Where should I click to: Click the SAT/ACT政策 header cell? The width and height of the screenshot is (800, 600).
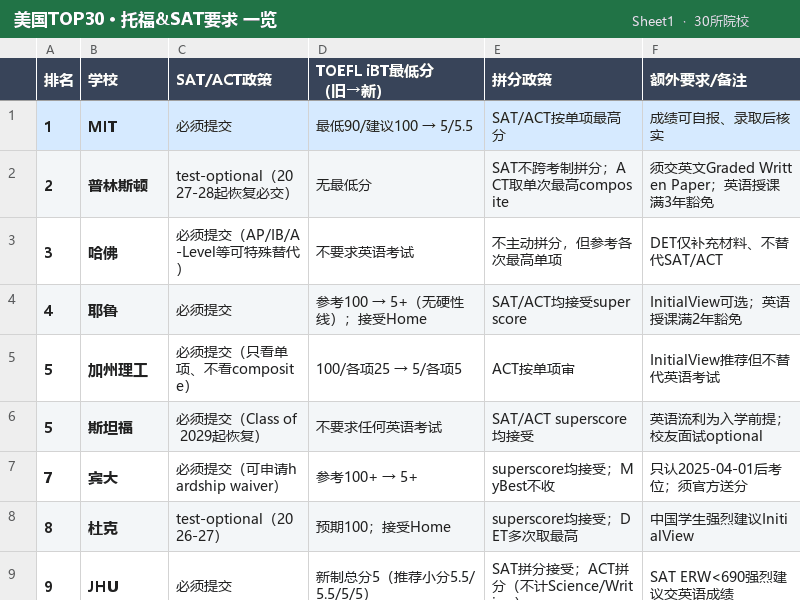(238, 80)
